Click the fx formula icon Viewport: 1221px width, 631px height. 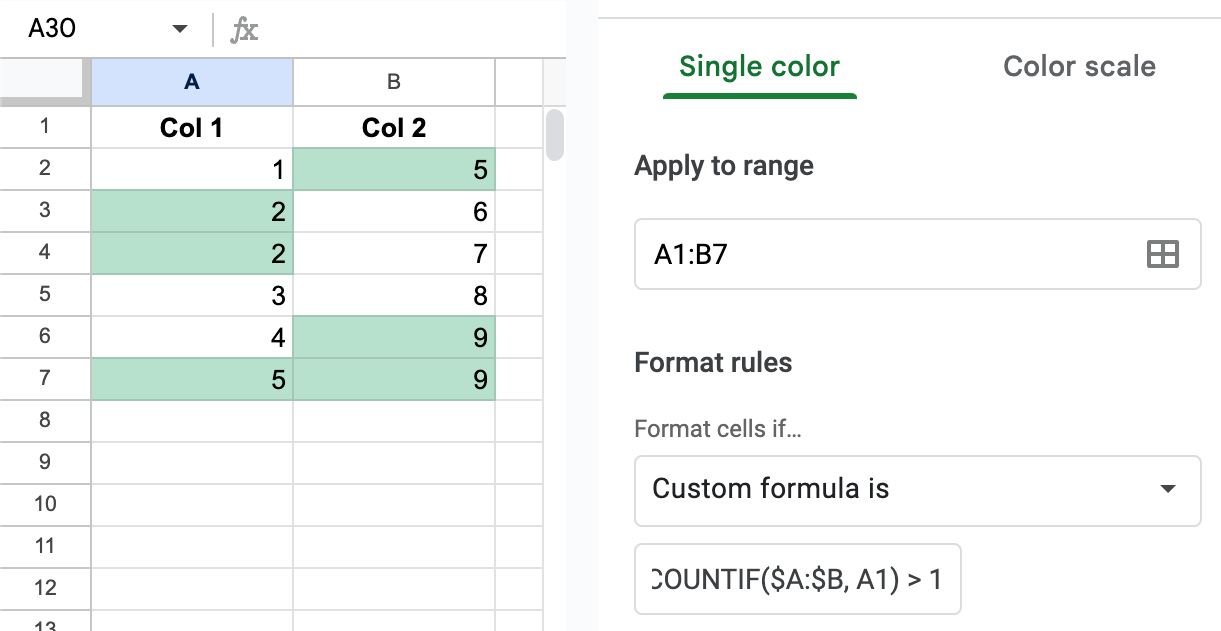pyautogui.click(x=243, y=29)
